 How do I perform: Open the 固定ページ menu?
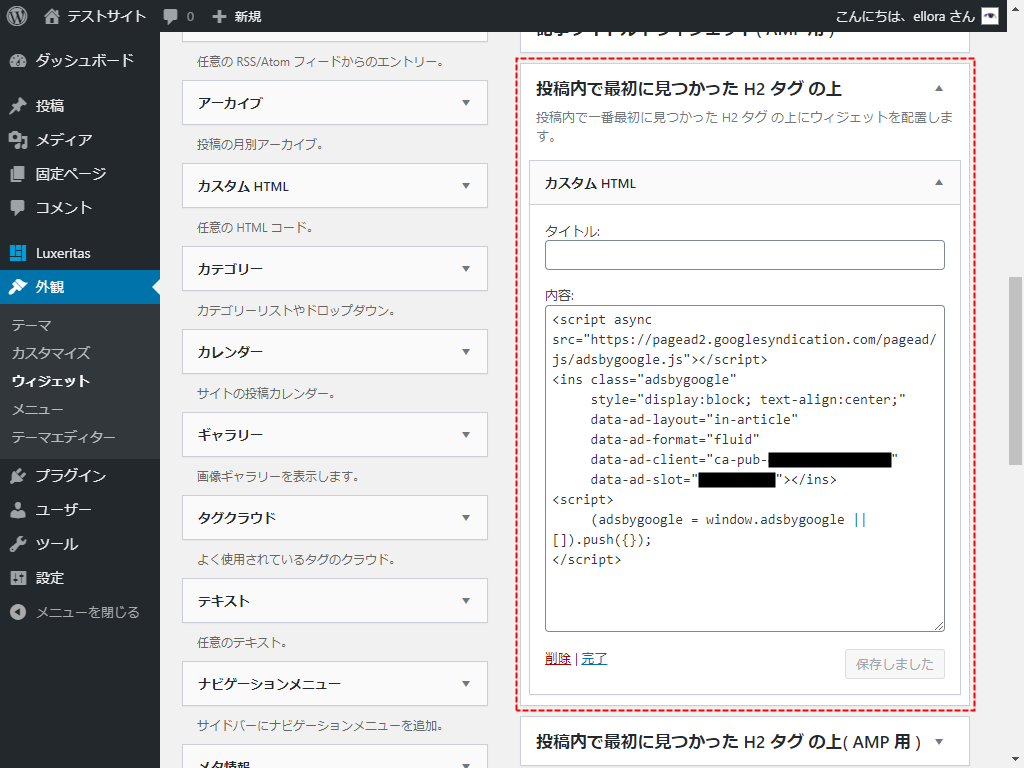(x=80, y=174)
